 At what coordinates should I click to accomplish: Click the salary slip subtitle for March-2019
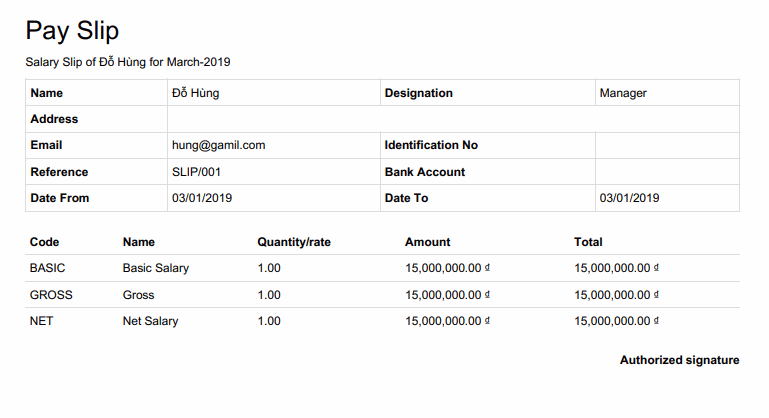point(128,62)
